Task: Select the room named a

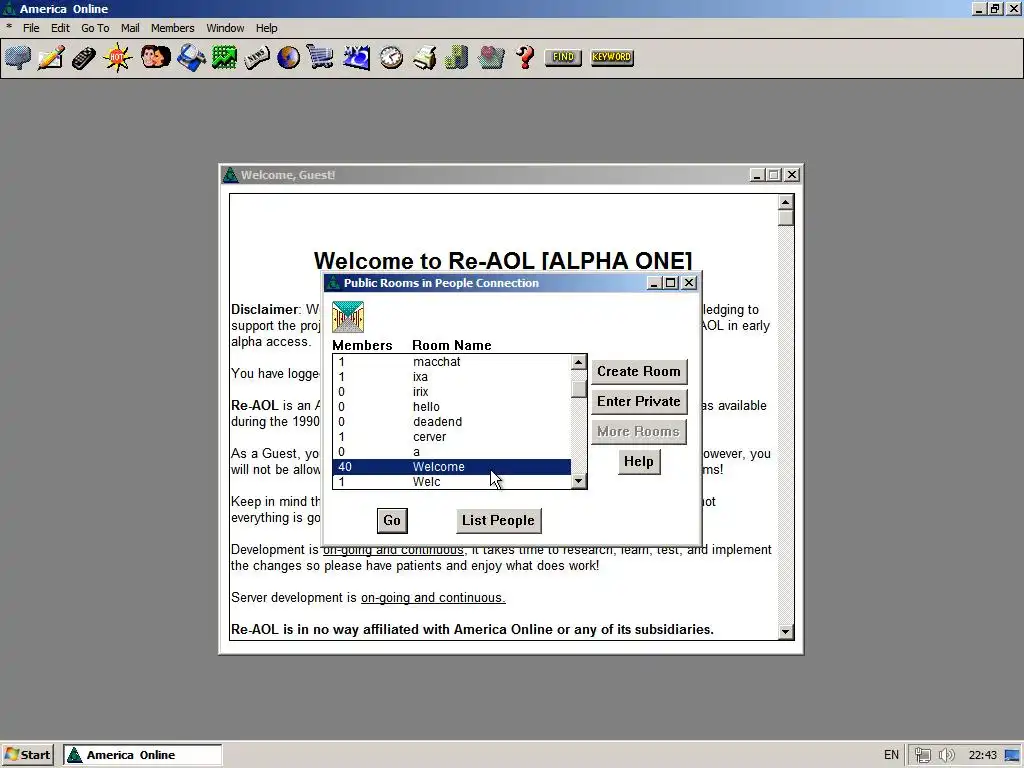Action: click(452, 452)
